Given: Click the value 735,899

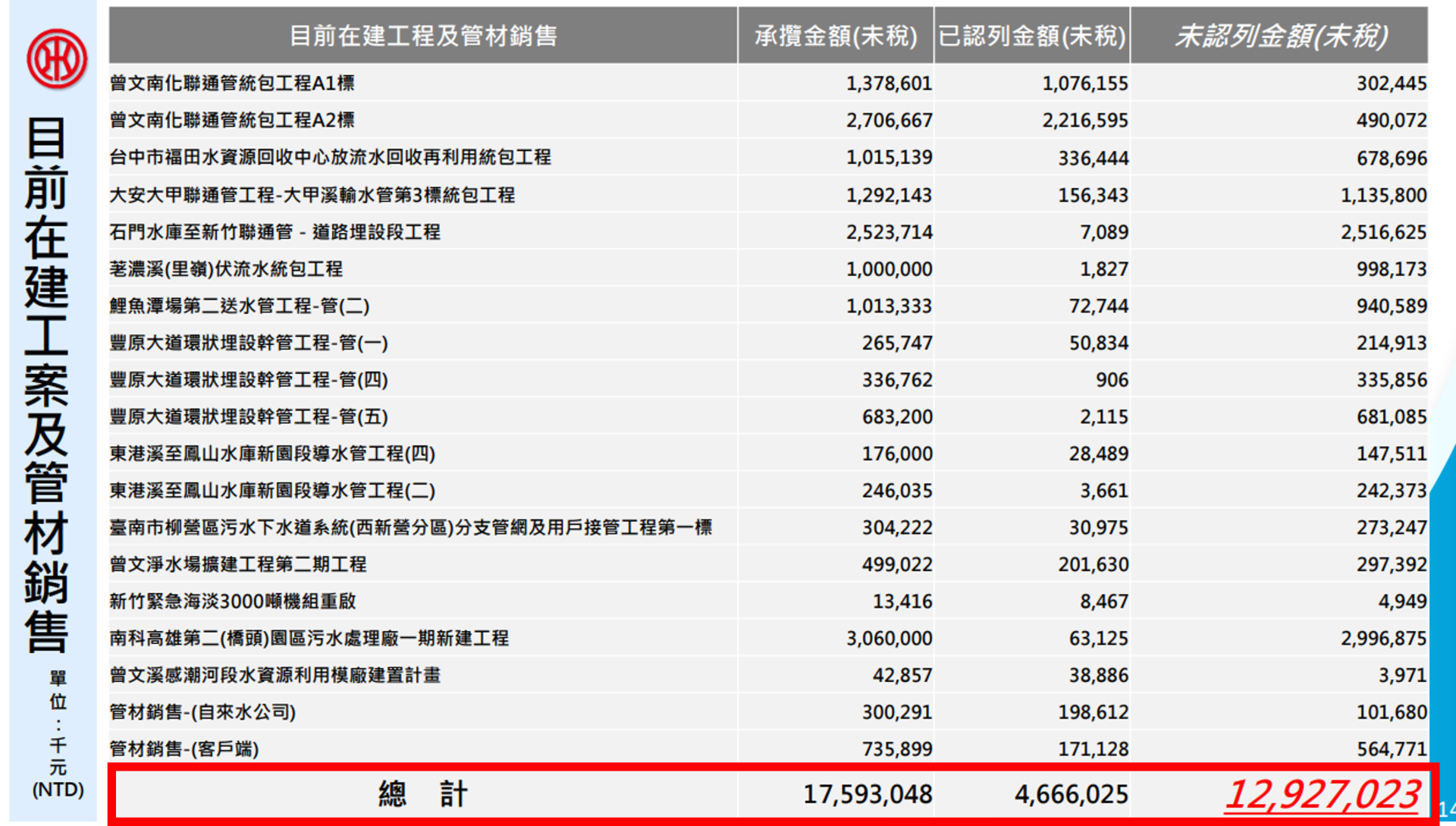Looking at the screenshot, I should pyautogui.click(x=897, y=749).
